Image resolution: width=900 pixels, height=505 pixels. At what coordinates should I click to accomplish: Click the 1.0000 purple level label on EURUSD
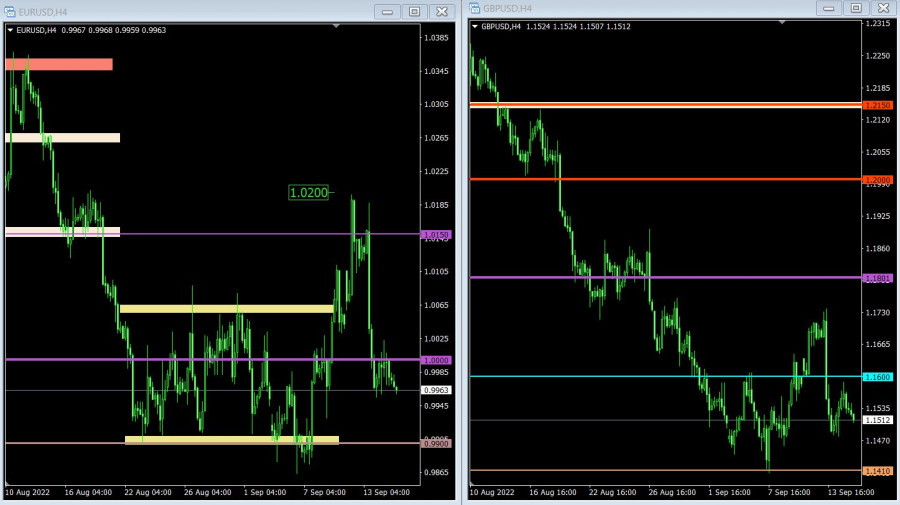(x=437, y=360)
